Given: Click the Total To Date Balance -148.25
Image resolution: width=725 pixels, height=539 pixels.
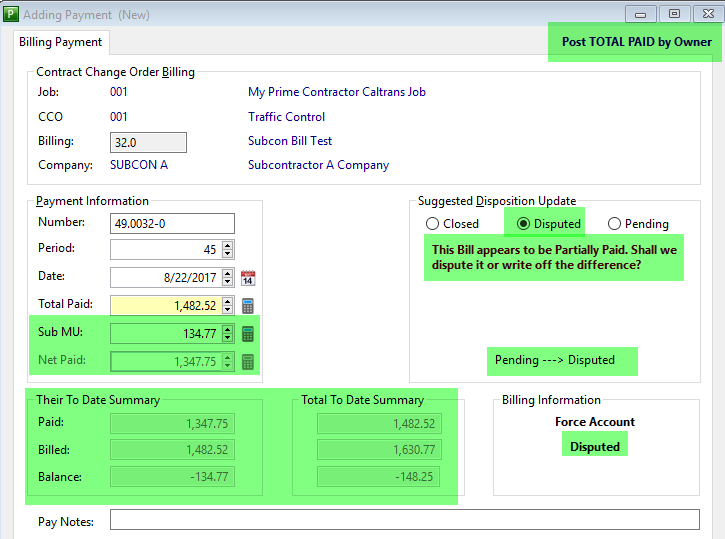Looking at the screenshot, I should click(x=379, y=477).
